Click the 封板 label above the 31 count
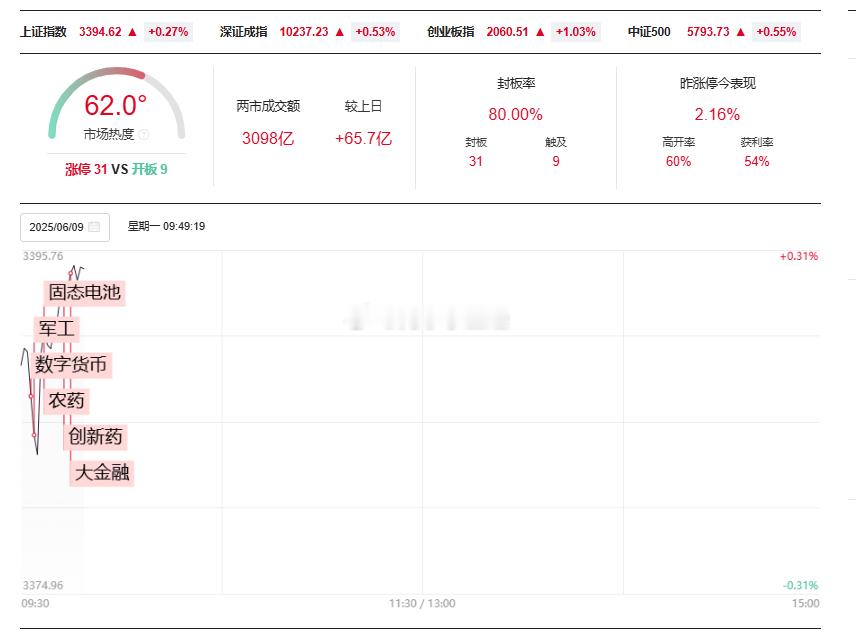Screen dimensions: 856x633 tap(475, 142)
